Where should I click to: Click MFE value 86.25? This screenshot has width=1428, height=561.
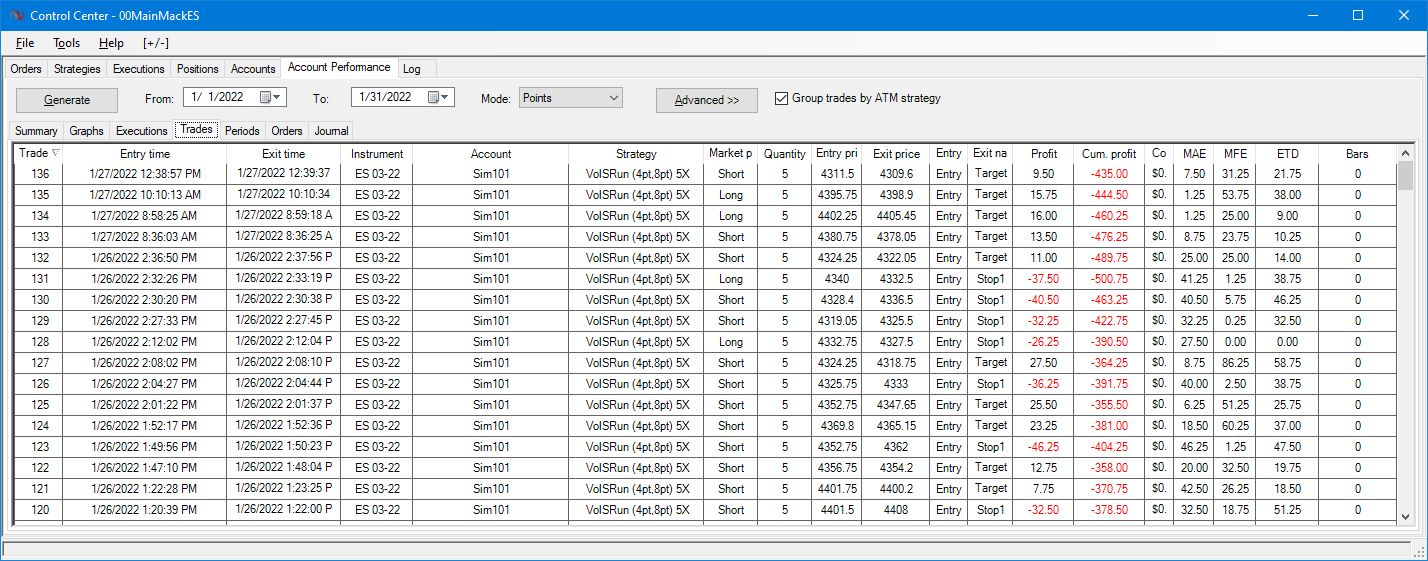tap(1235, 363)
